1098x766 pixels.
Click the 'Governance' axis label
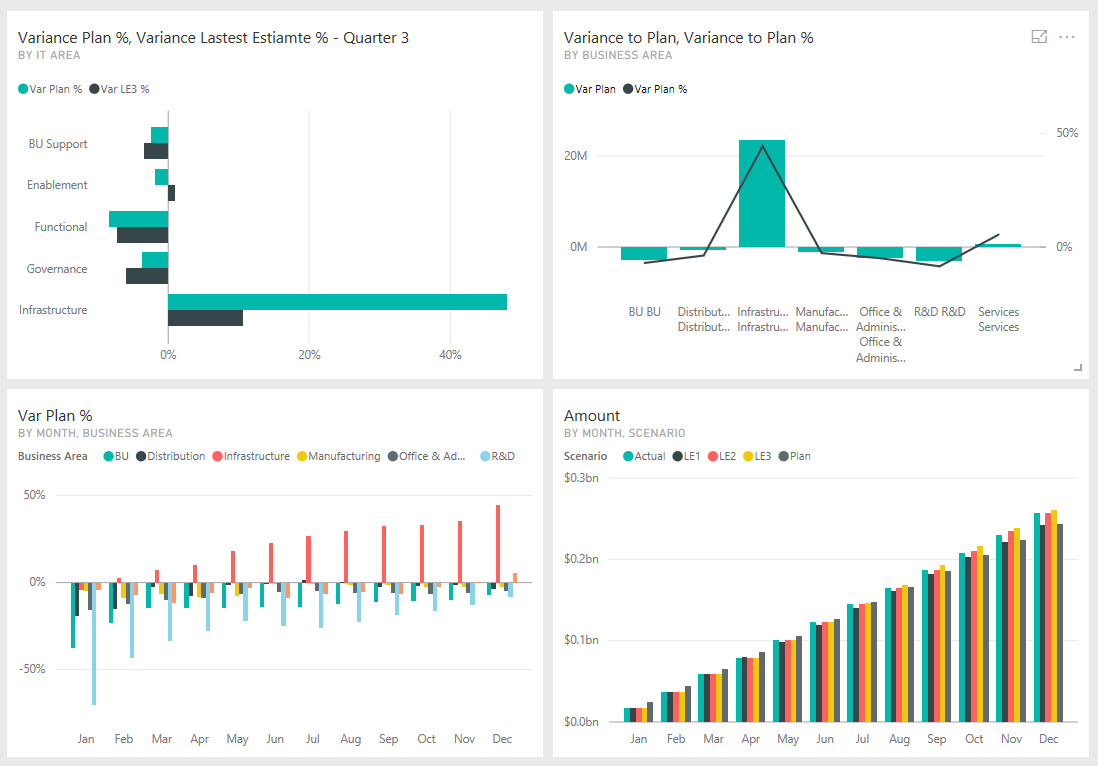click(x=57, y=269)
